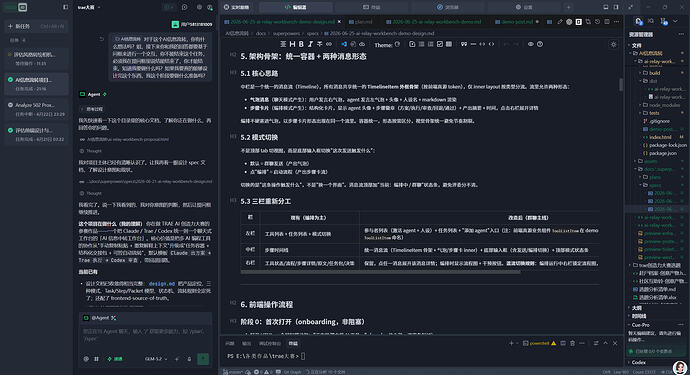Switch to the 浏览器 browser tab
The image size is (690, 375).
[x=448, y=7]
